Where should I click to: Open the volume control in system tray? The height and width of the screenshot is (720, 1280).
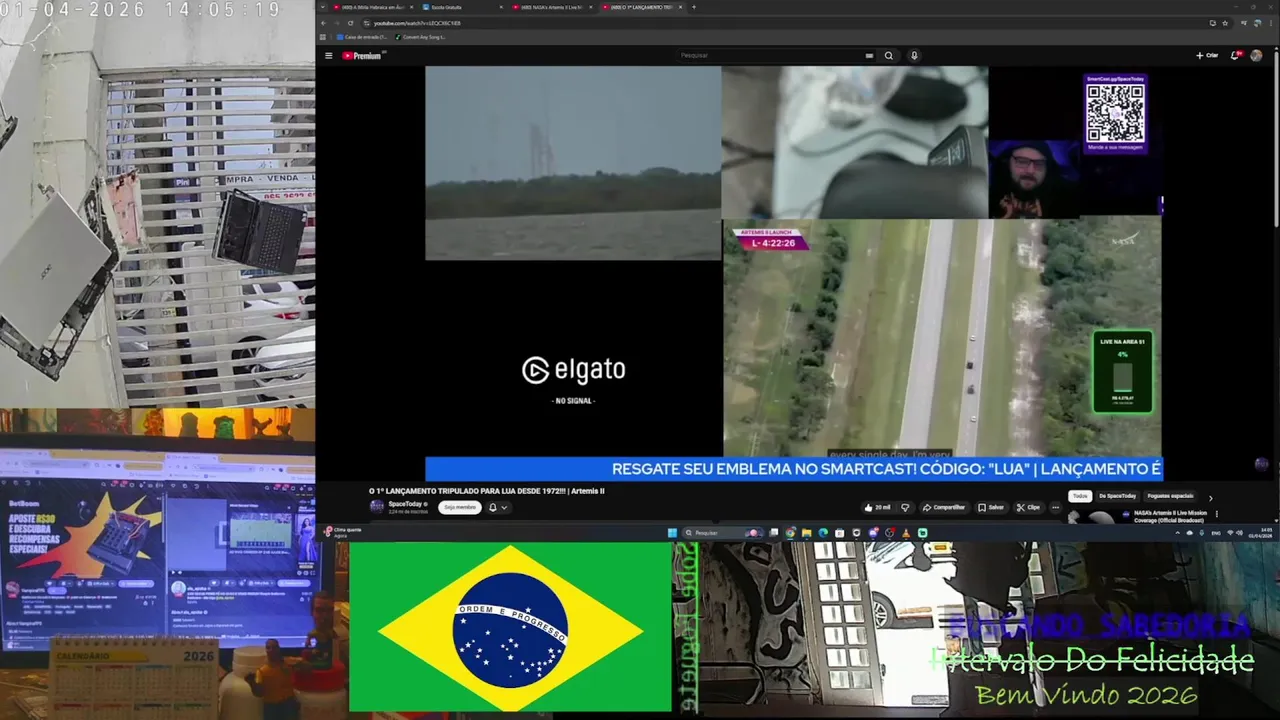pyautogui.click(x=1240, y=533)
